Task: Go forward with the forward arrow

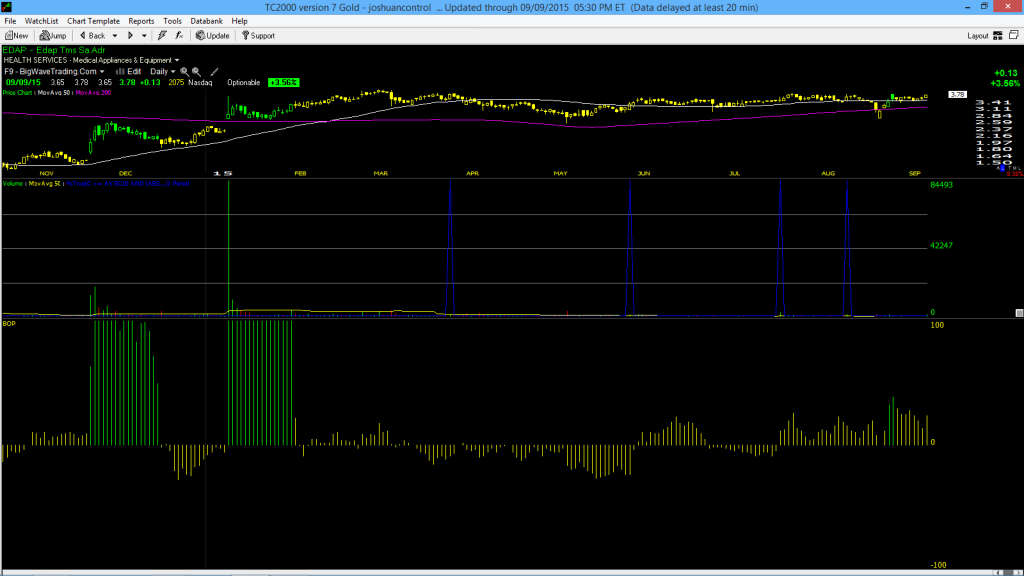Action: tap(131, 36)
